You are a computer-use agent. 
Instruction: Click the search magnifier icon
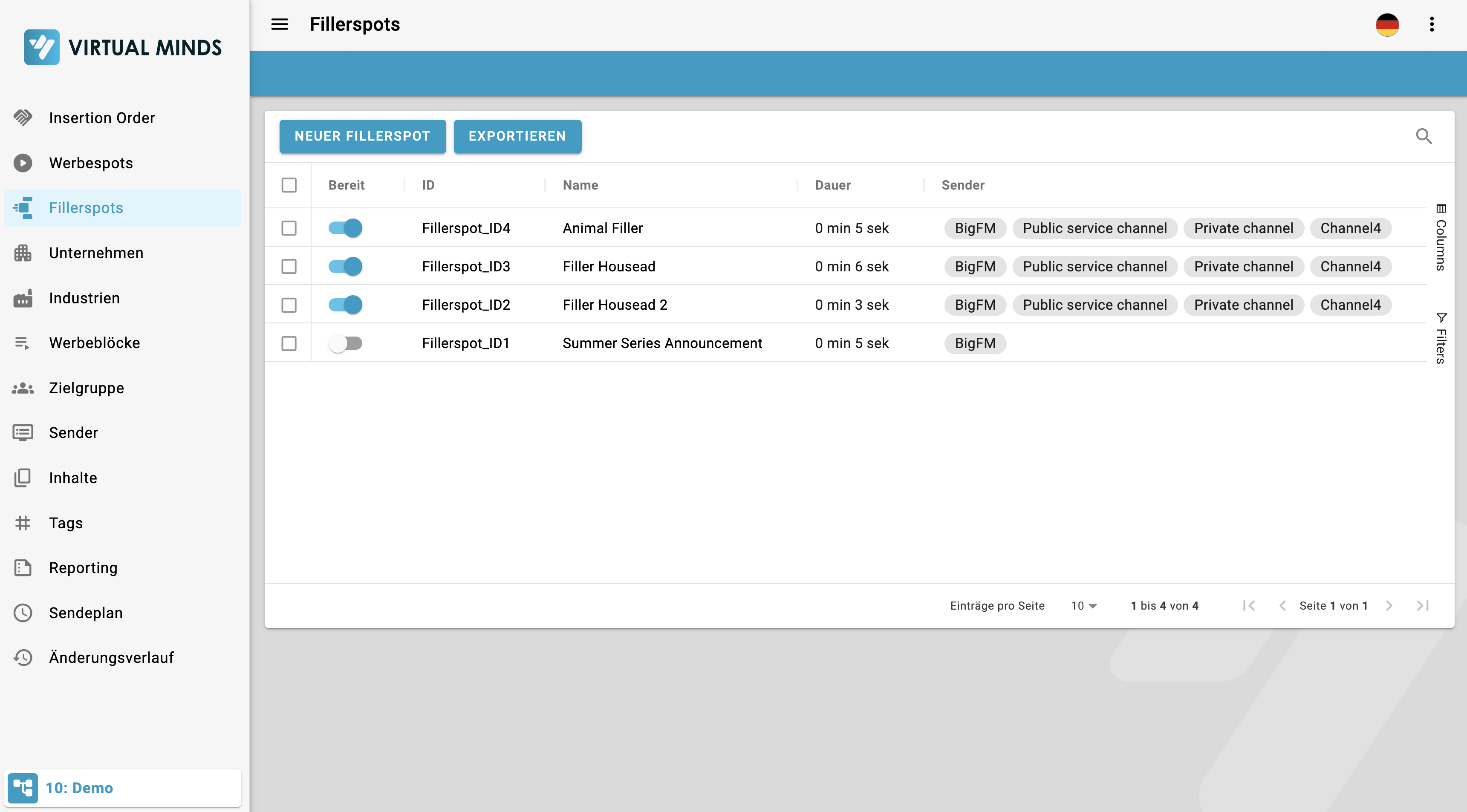pos(1423,136)
